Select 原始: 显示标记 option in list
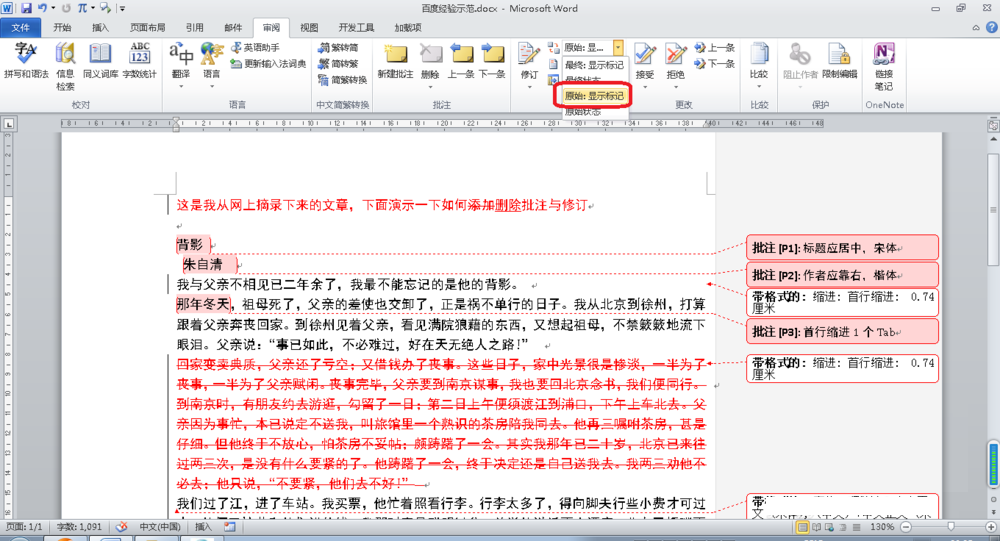 594,96
